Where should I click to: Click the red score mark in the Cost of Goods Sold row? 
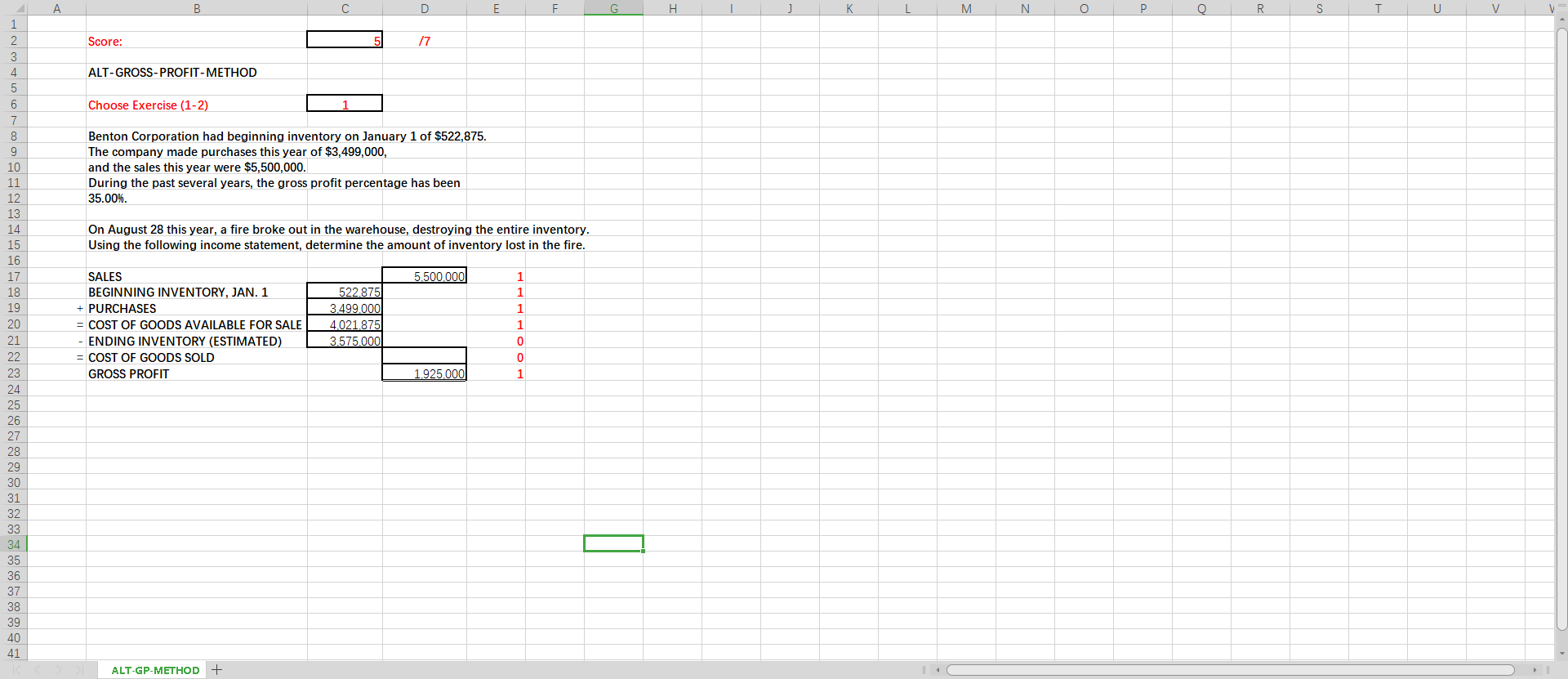[519, 357]
